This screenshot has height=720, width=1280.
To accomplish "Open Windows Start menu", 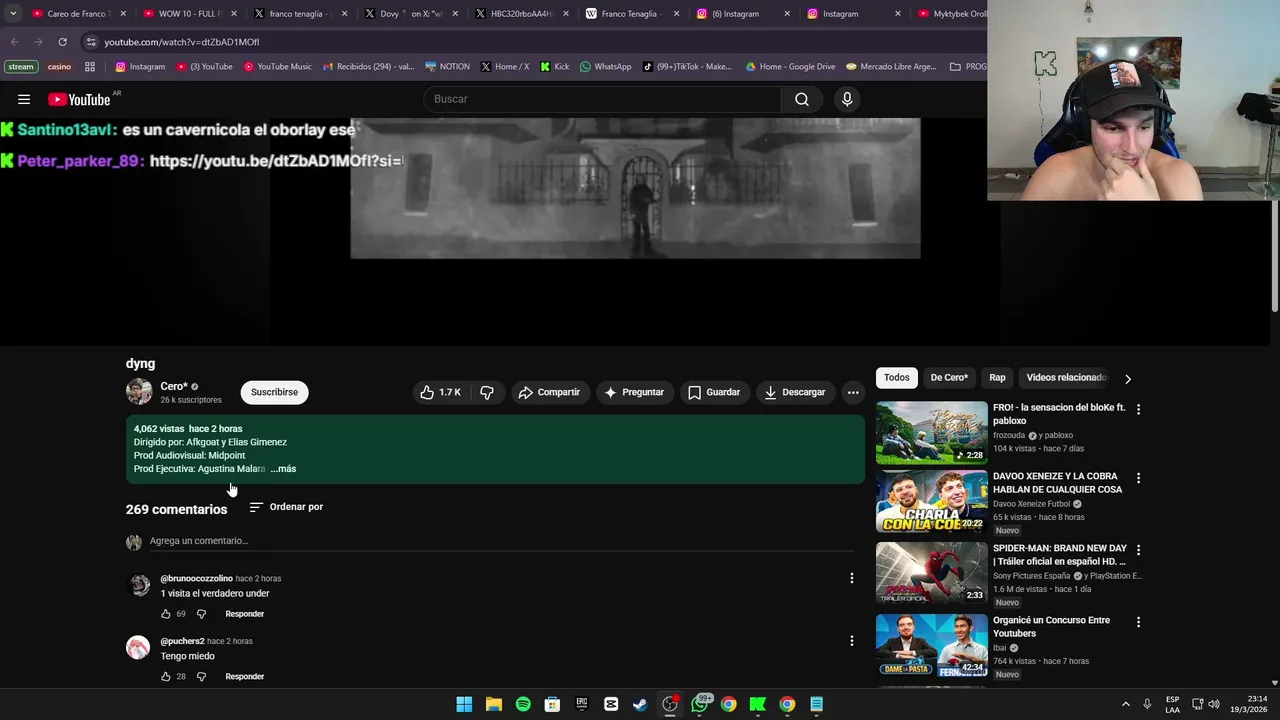I will pos(464,704).
